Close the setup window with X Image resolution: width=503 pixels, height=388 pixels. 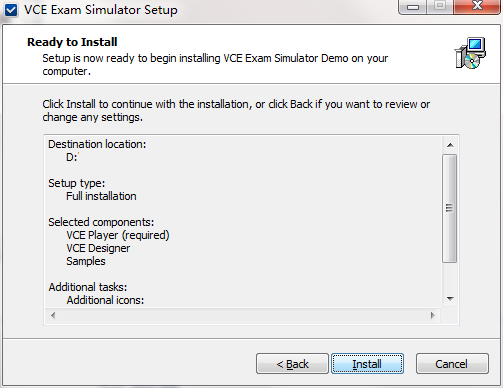click(477, 6)
